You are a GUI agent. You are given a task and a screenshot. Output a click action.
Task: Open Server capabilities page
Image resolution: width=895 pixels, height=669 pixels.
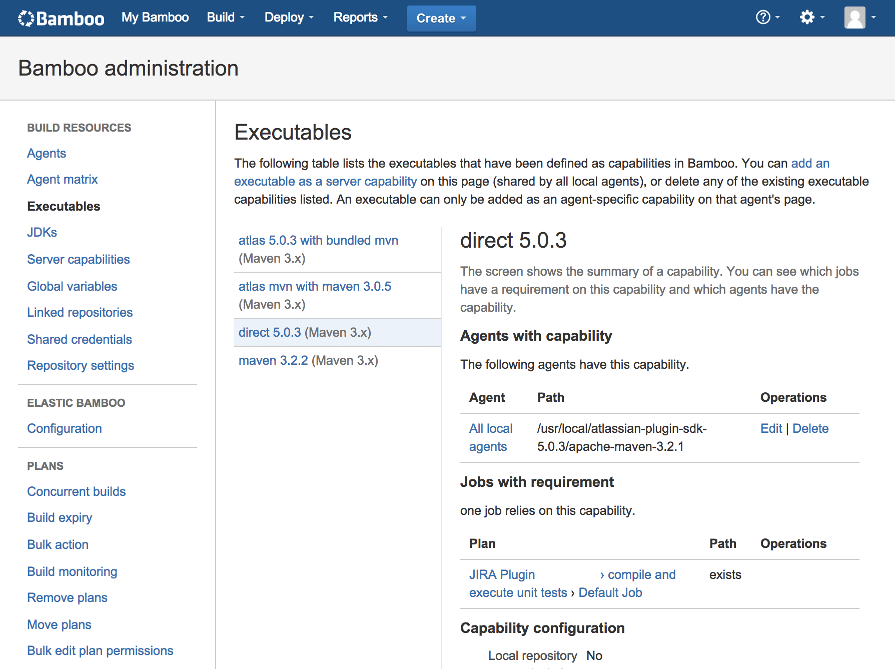click(x=78, y=259)
